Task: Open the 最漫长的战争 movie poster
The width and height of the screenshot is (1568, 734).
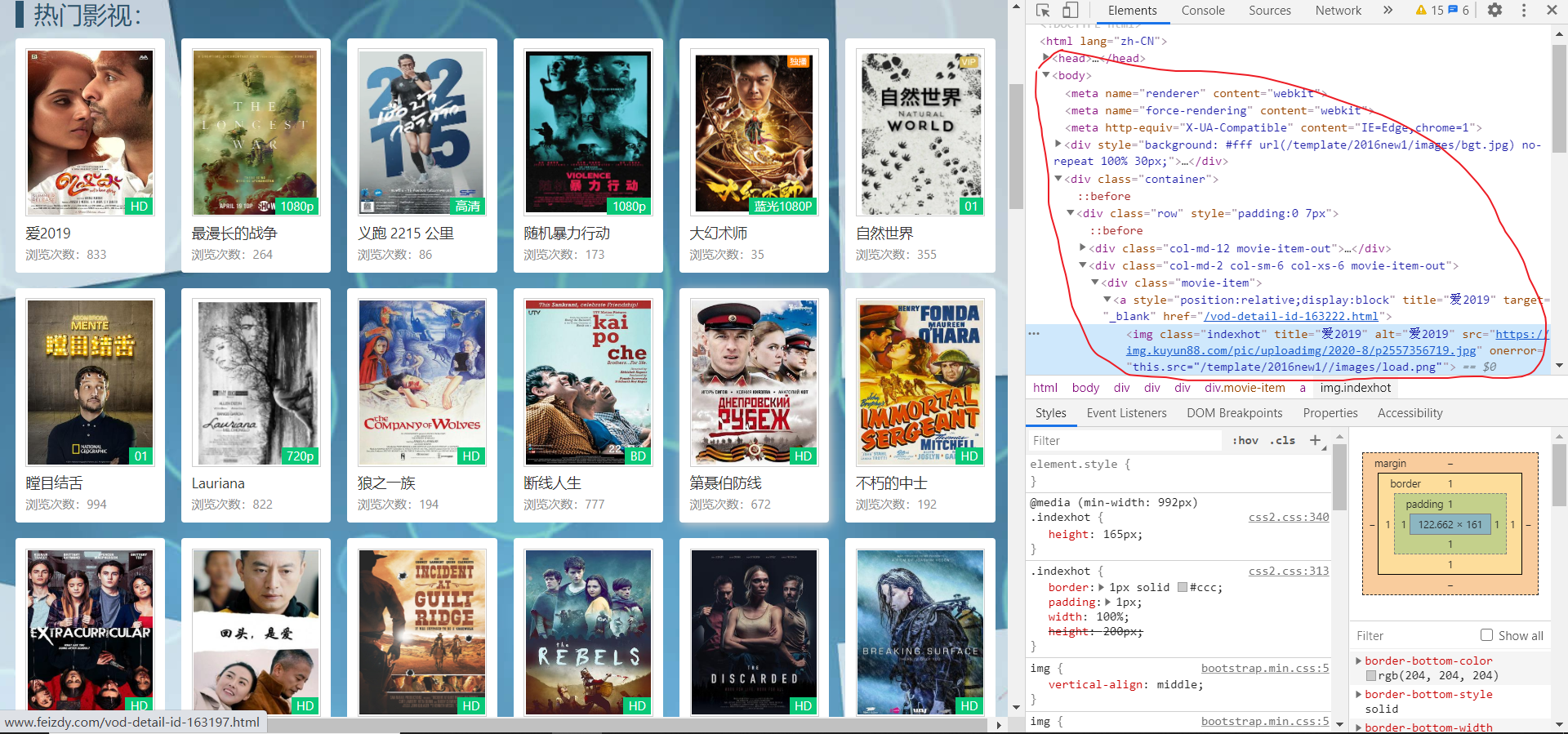Action: [x=256, y=131]
